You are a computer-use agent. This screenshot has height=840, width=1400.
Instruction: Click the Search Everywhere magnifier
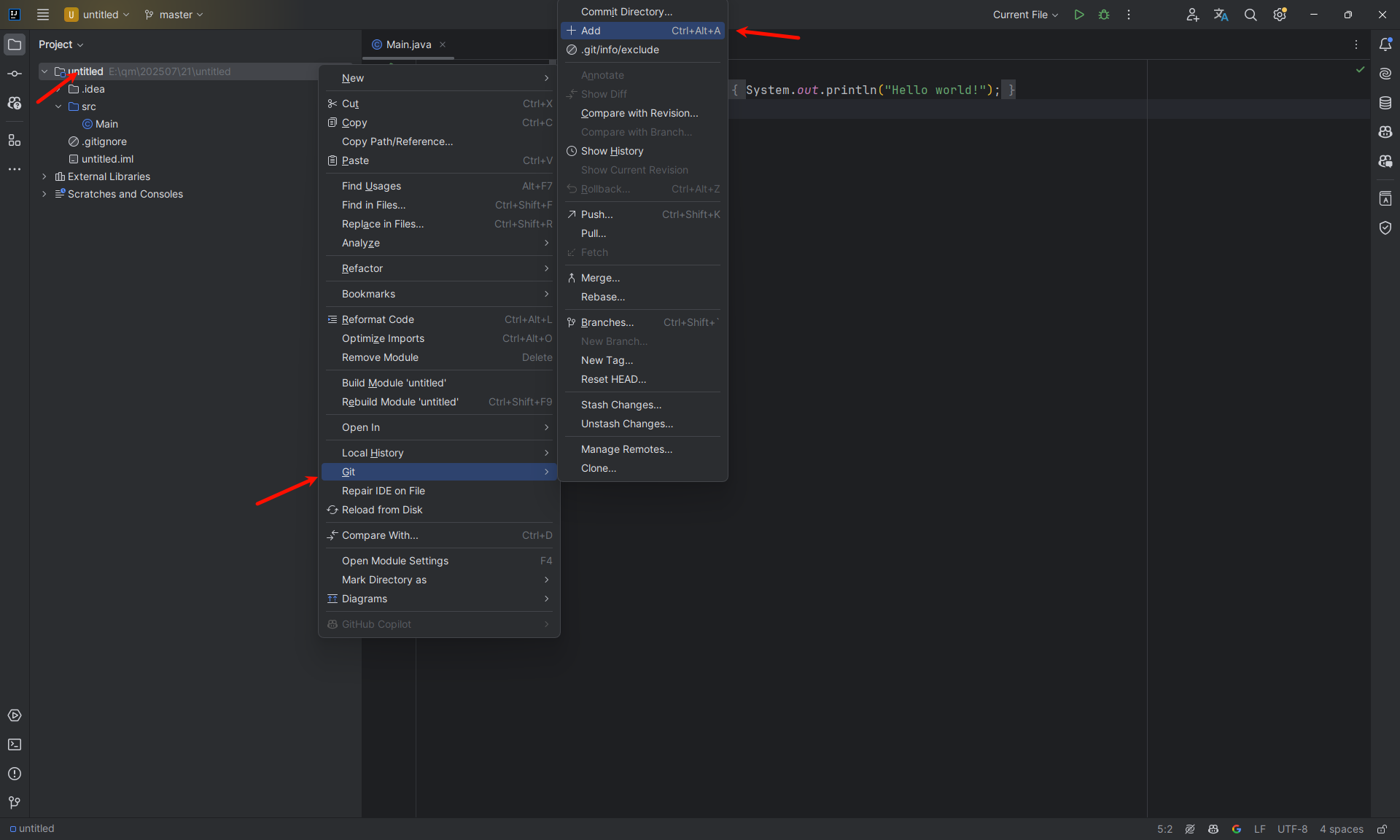click(x=1251, y=15)
